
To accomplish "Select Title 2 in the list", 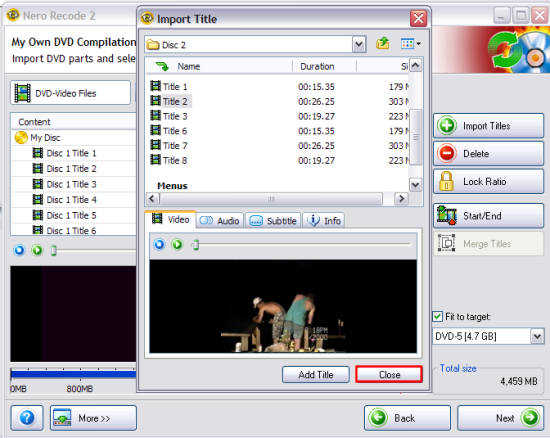I will tap(175, 101).
